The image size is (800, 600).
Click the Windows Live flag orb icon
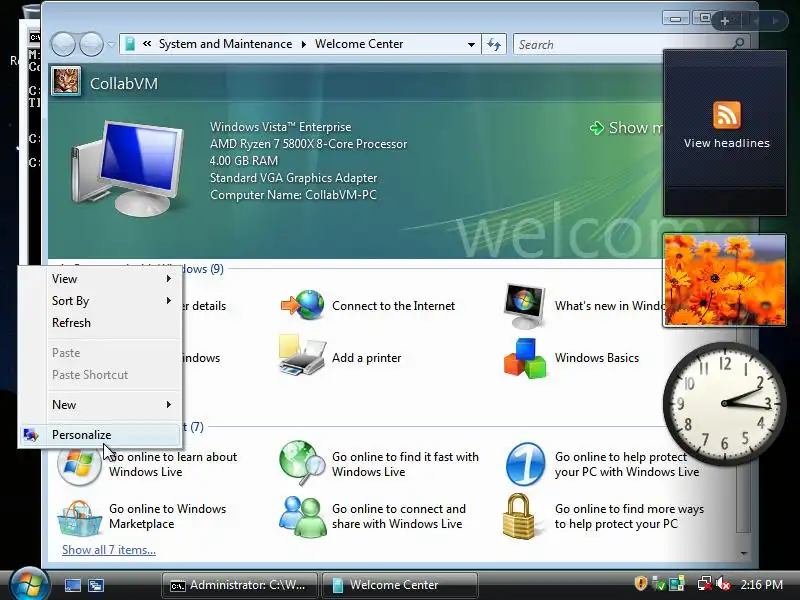79,464
